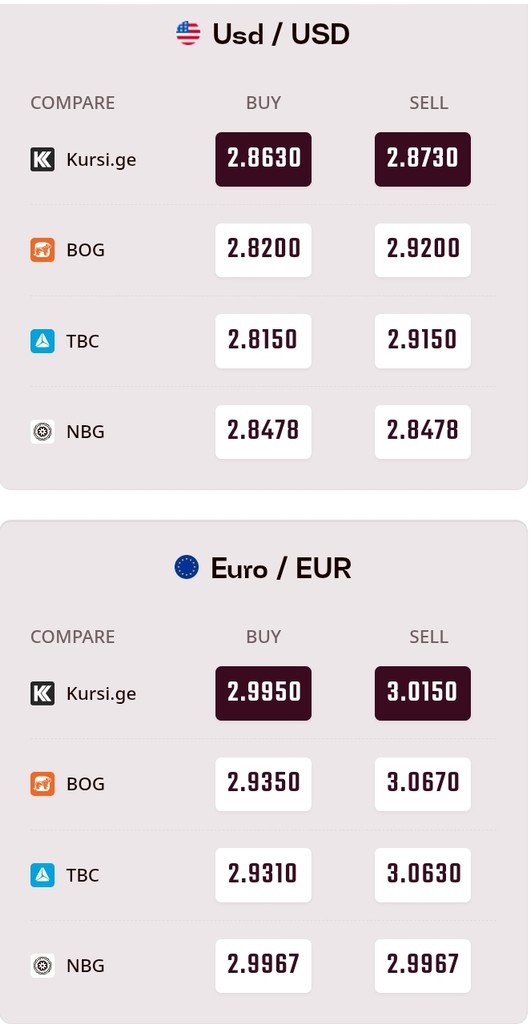
Task: Click TBC USD sell rate 2.9150
Action: click(422, 341)
